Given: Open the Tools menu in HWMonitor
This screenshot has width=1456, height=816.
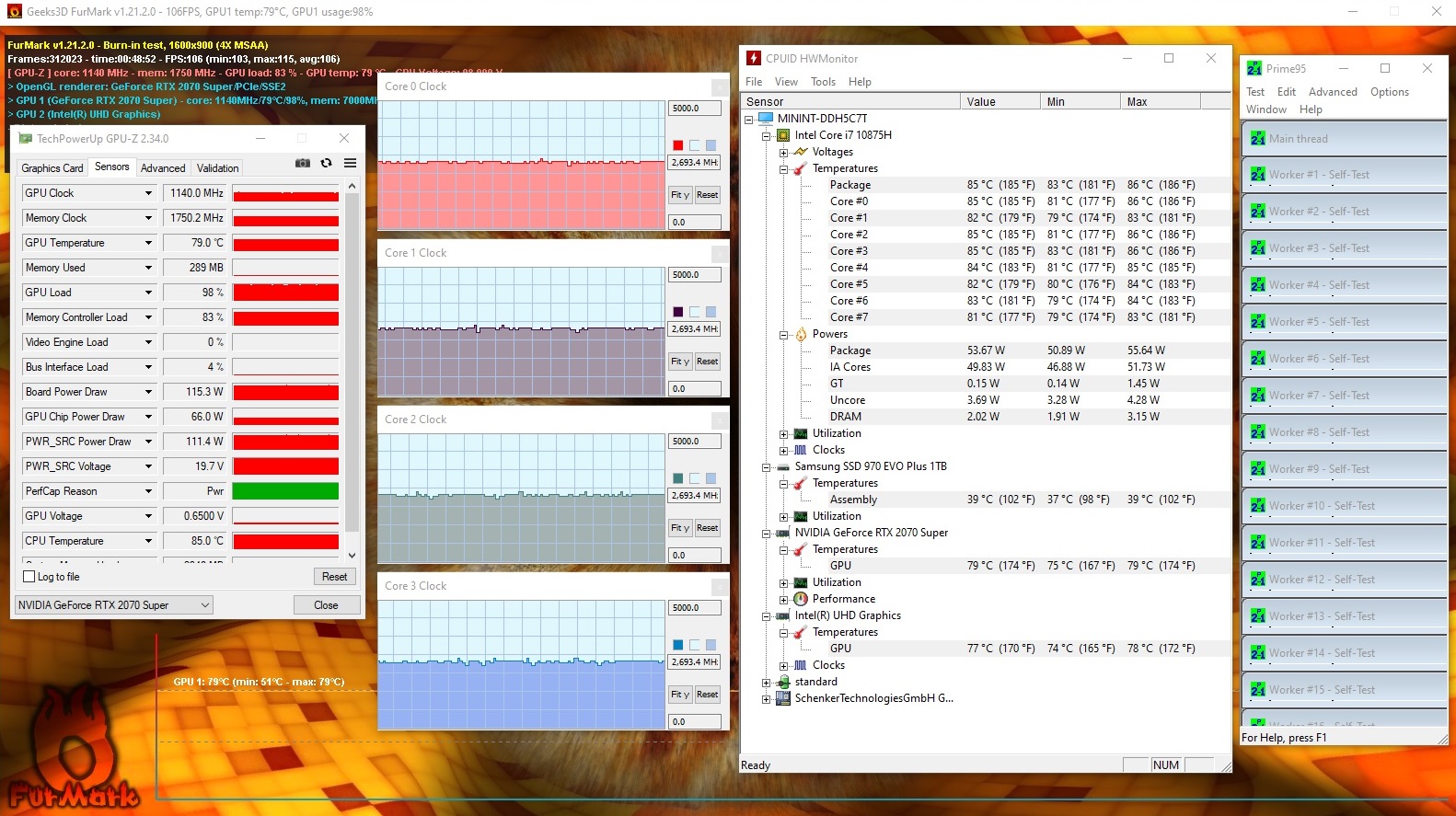Looking at the screenshot, I should [823, 82].
